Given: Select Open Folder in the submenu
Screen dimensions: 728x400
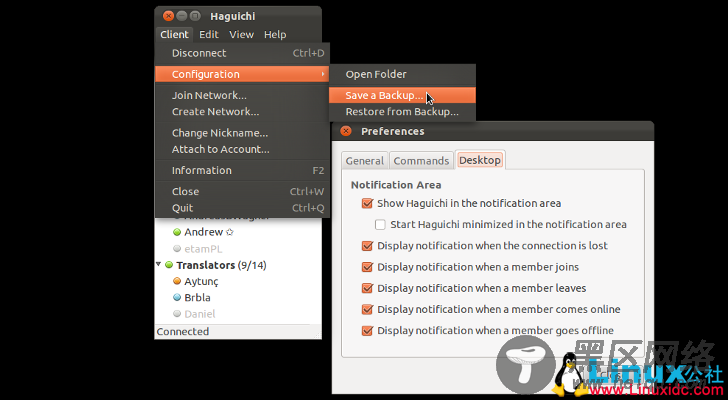Looking at the screenshot, I should [x=402, y=74].
